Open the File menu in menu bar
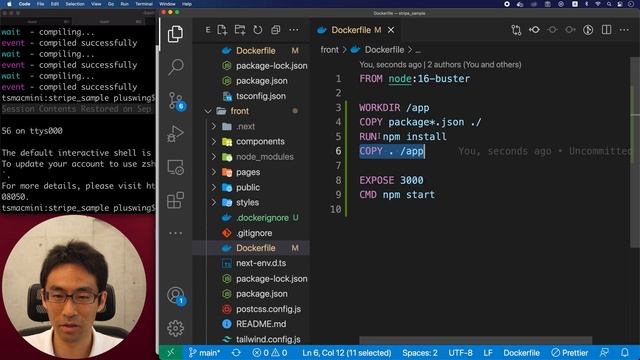The image size is (640, 360). click(x=40, y=4)
